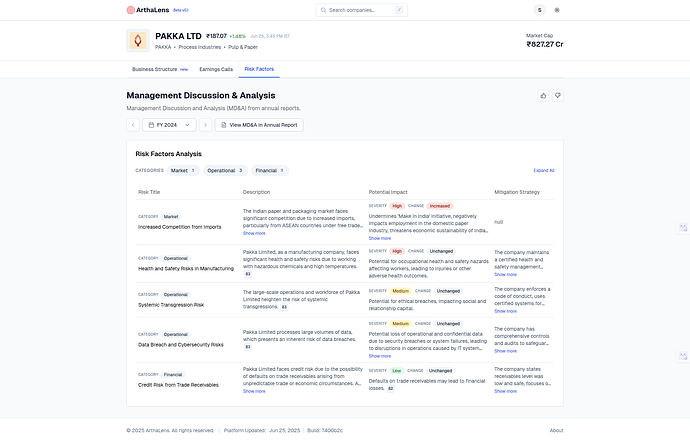Select 'Credit Risk from Trade Receivables' title
690x443 pixels.
point(178,385)
